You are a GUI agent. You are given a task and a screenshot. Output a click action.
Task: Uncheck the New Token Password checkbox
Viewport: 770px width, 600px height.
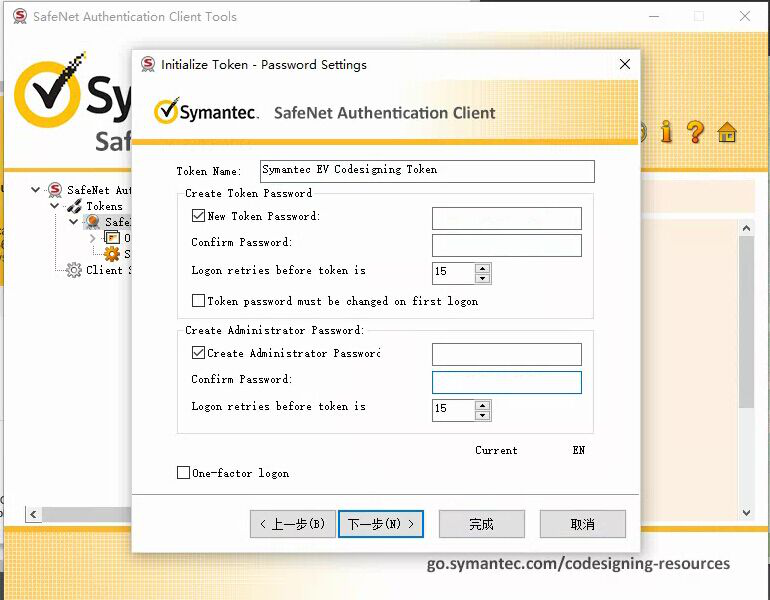pos(198,216)
